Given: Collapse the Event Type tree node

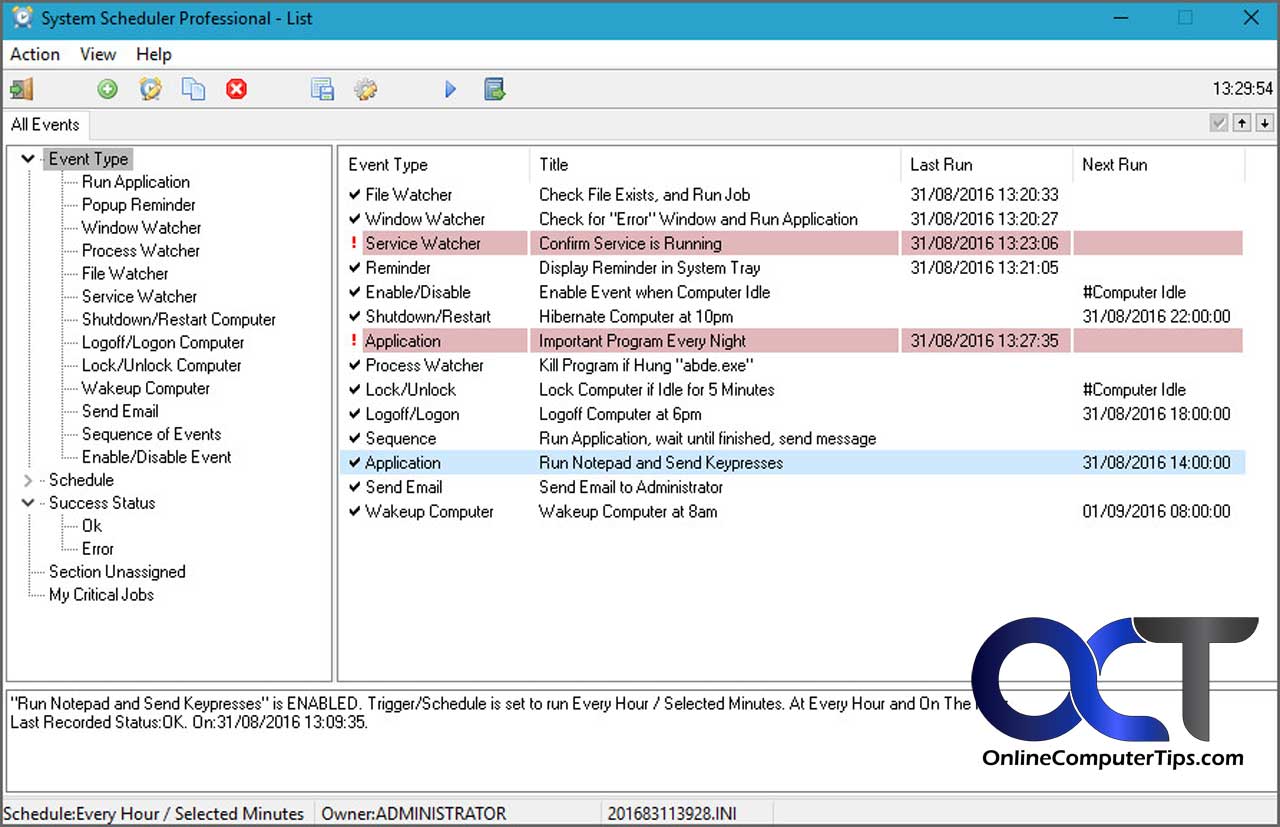Looking at the screenshot, I should point(28,159).
